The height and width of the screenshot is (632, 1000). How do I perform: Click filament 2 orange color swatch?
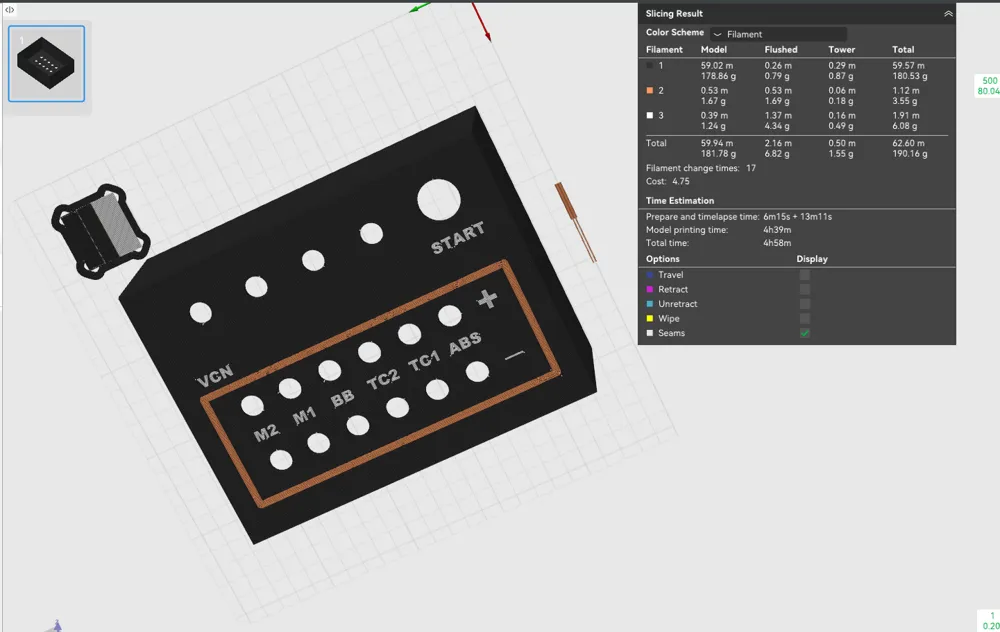click(650, 91)
